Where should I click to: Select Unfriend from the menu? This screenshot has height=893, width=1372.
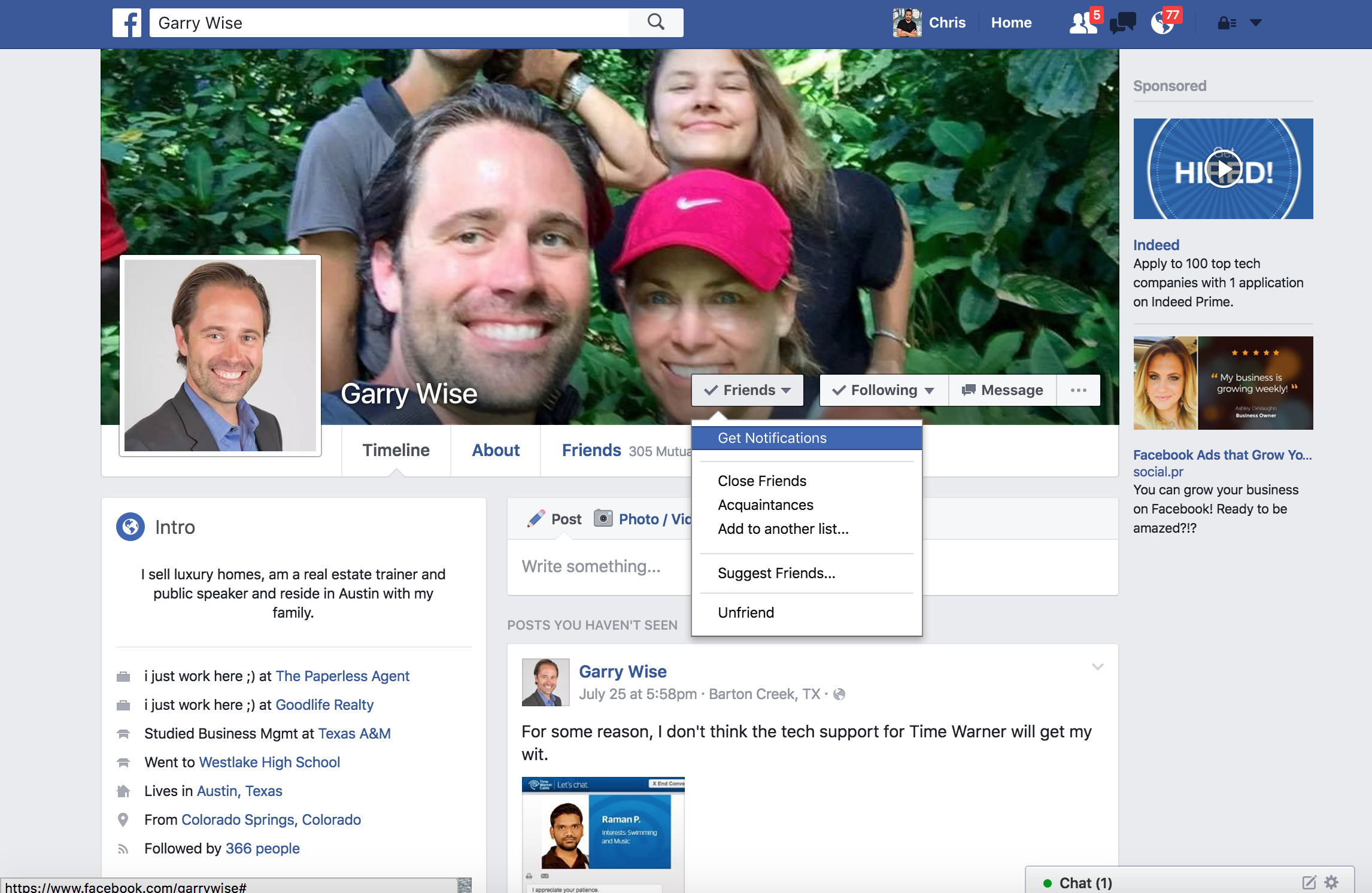click(x=745, y=612)
